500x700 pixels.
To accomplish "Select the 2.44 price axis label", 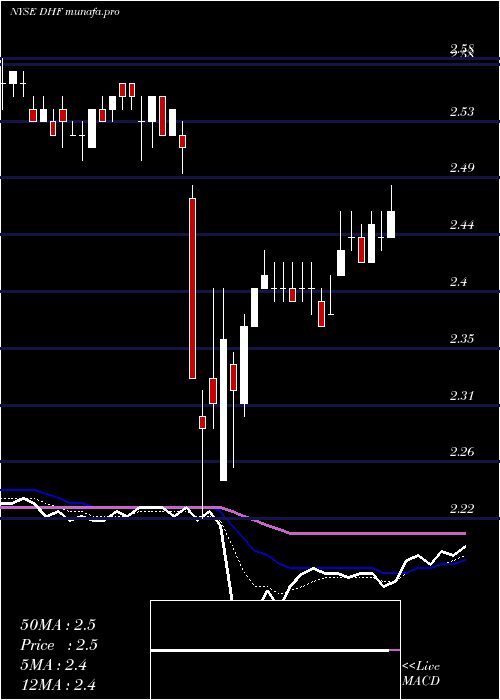I will (462, 225).
